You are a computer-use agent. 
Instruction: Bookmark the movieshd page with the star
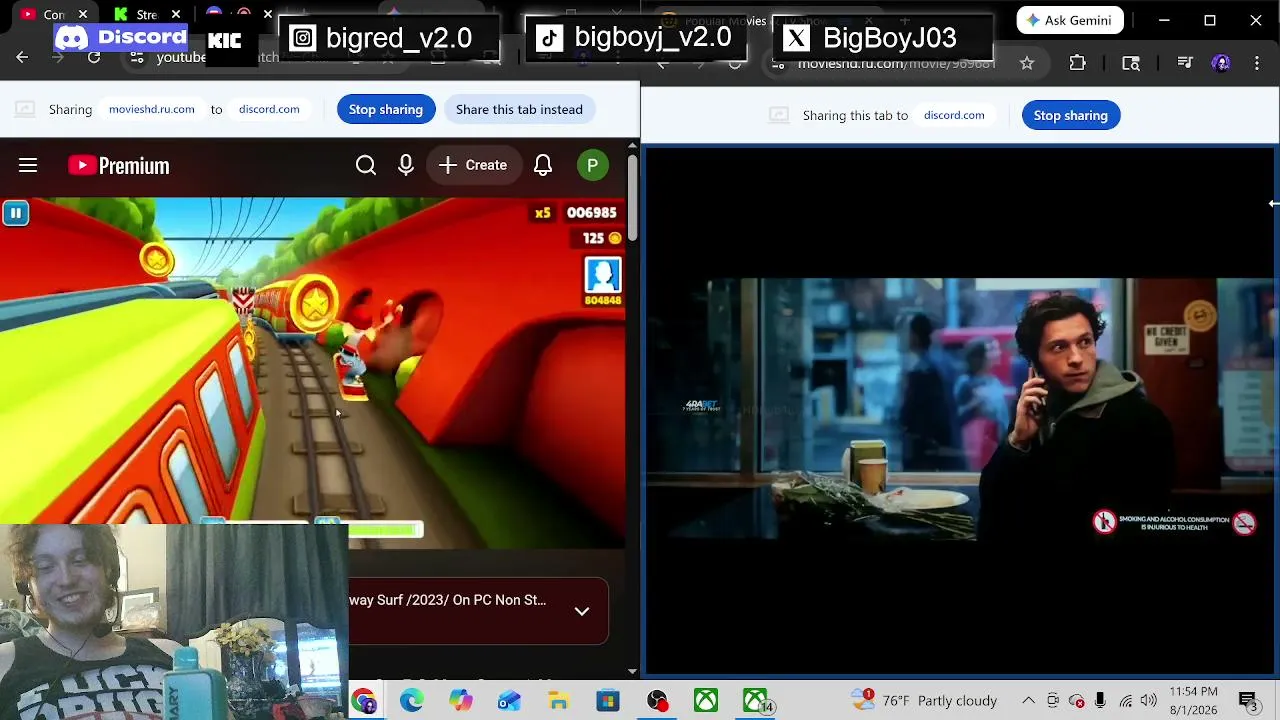tap(1027, 63)
